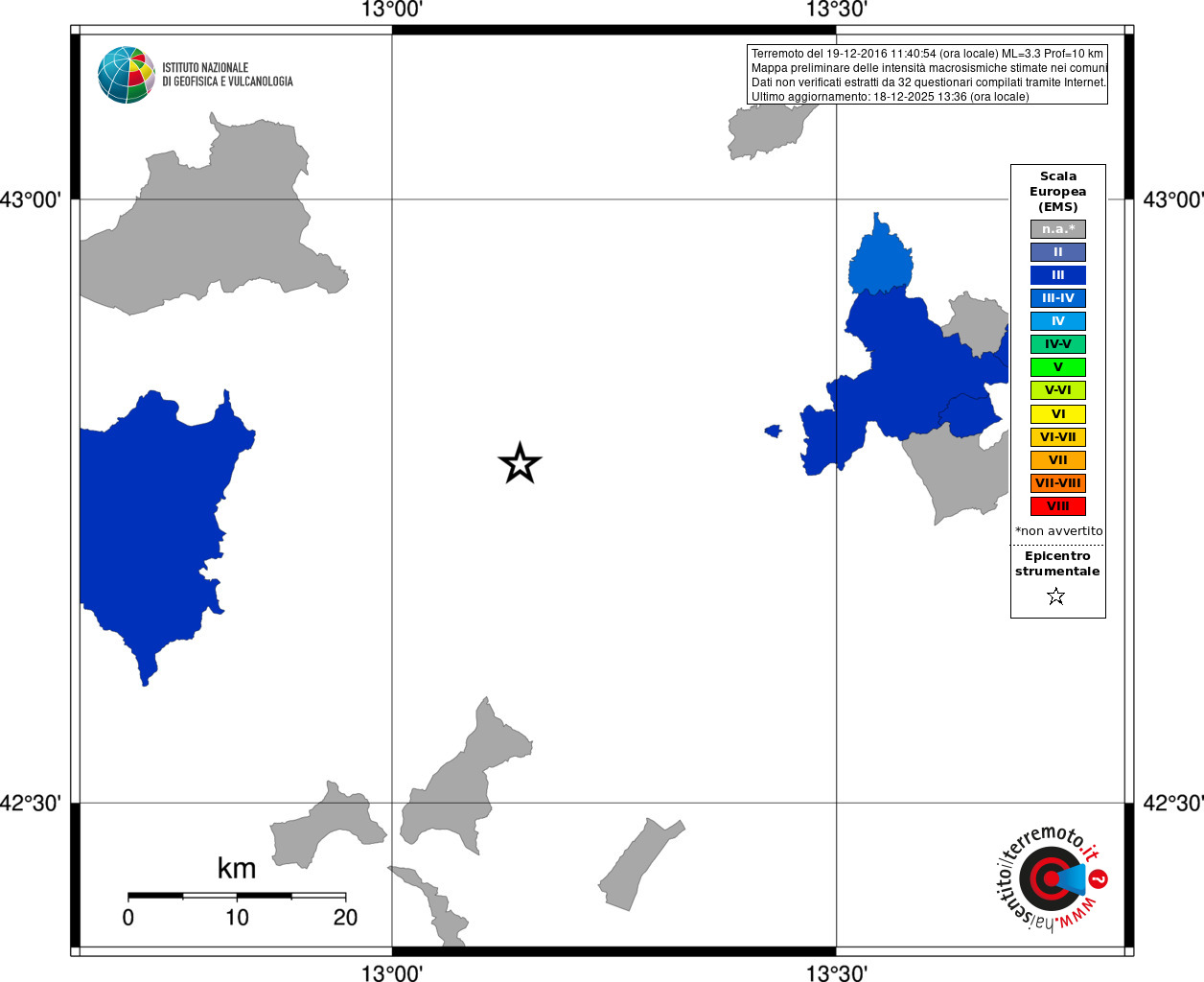Click the earthquake info text box
Viewport: 1204px width, 982px height.
point(927,75)
